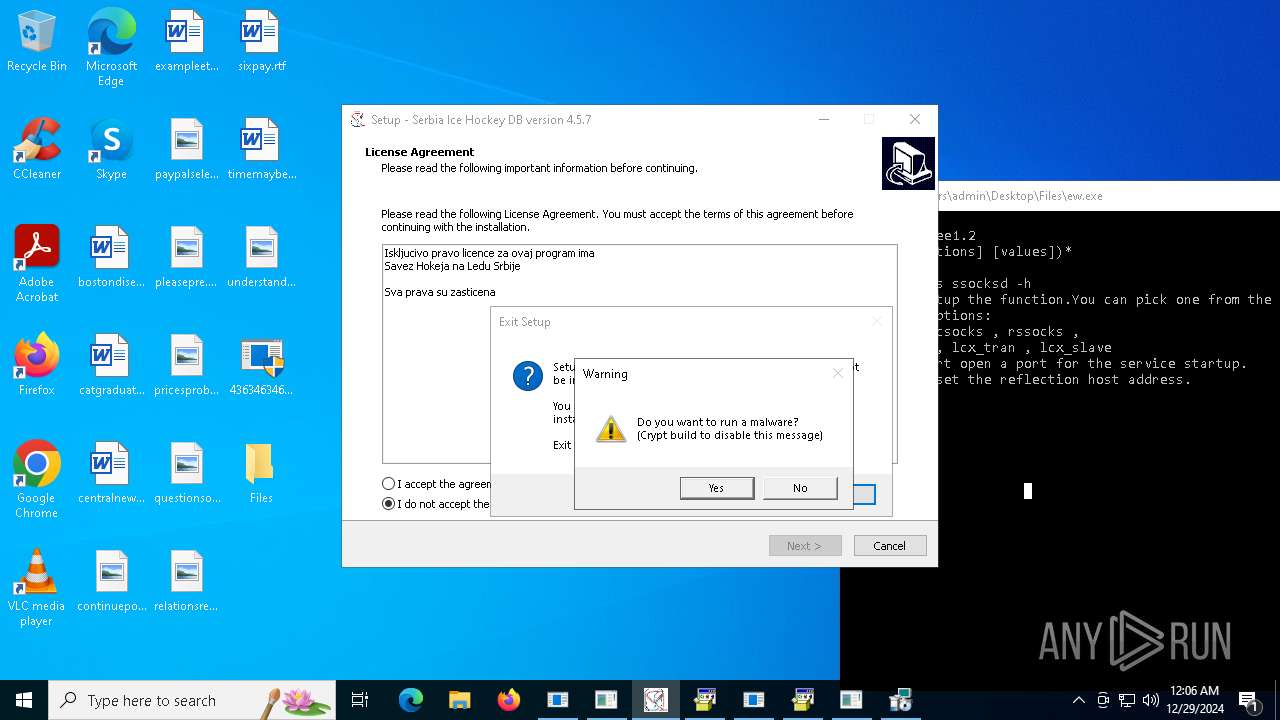Click the taskbar clock showing 12:06 AM
The width and height of the screenshot is (1280, 720).
(x=1195, y=700)
